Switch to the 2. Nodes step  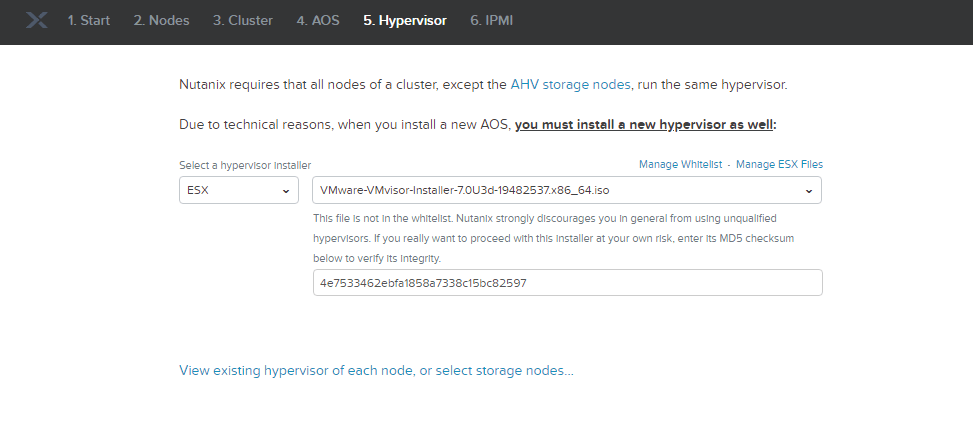(x=161, y=21)
